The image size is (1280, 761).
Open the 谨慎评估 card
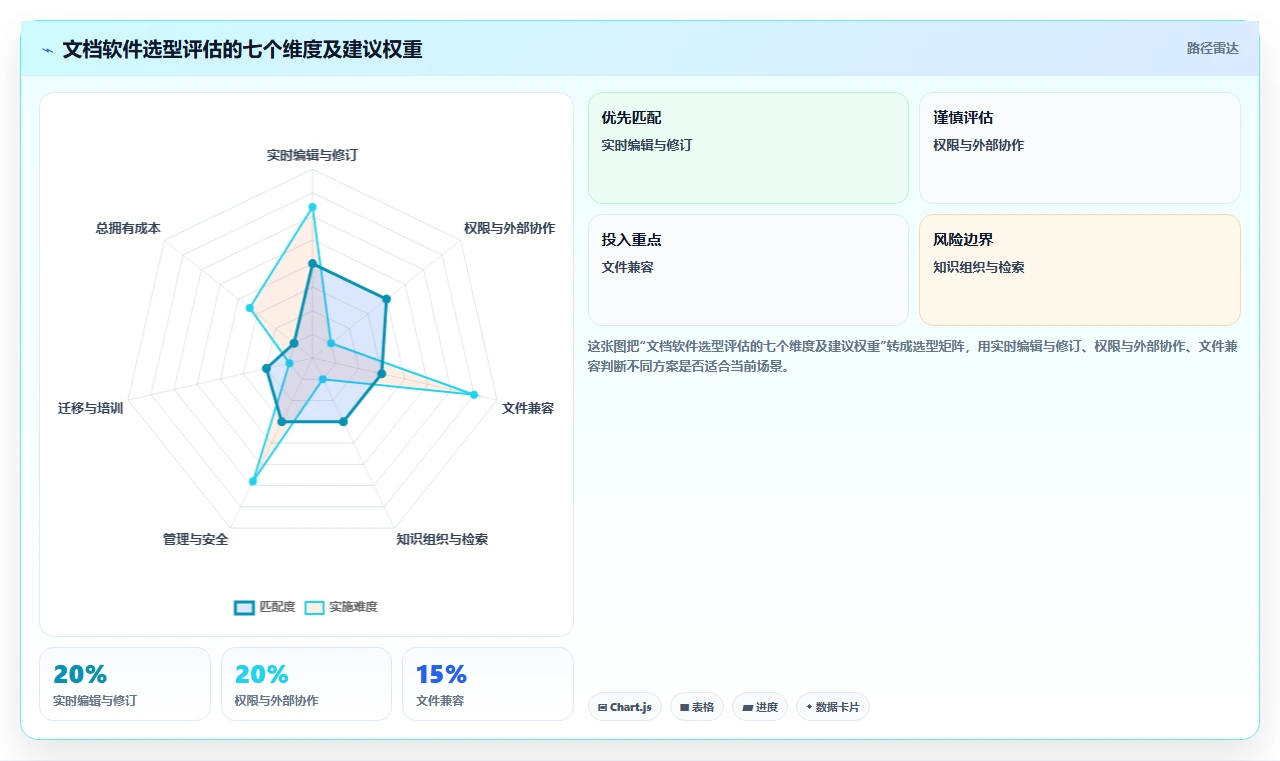tap(1080, 148)
